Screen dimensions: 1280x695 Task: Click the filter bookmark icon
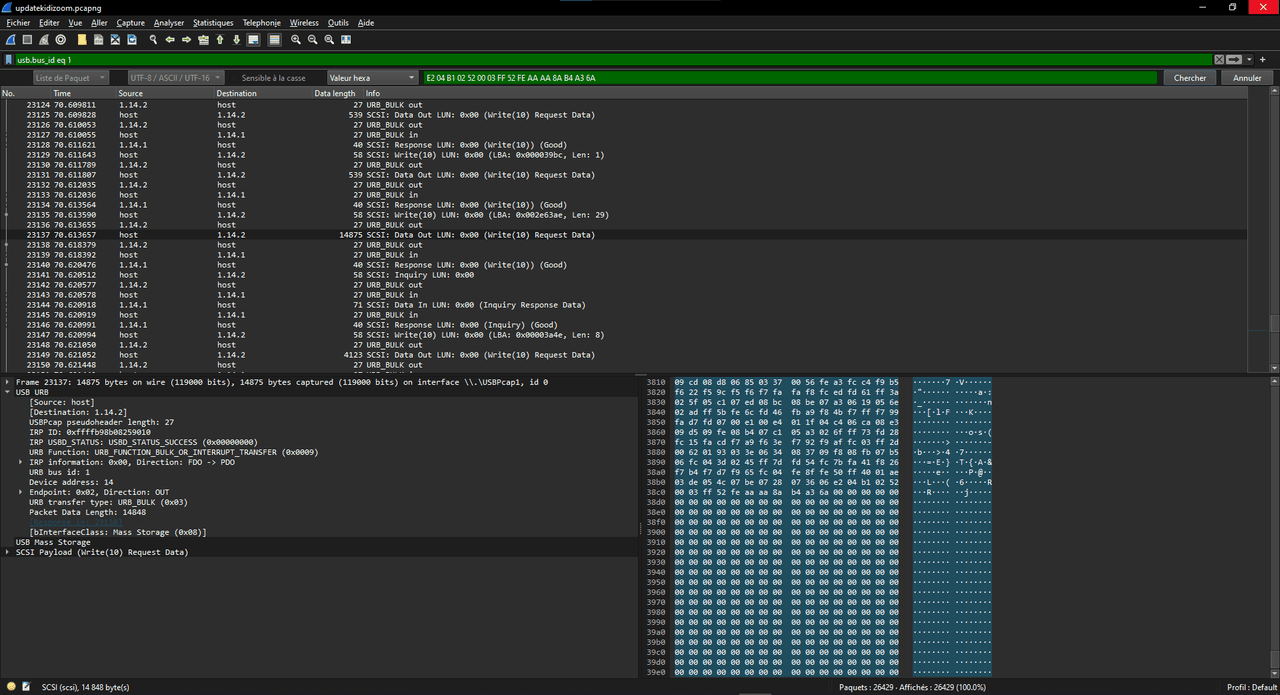(9, 60)
